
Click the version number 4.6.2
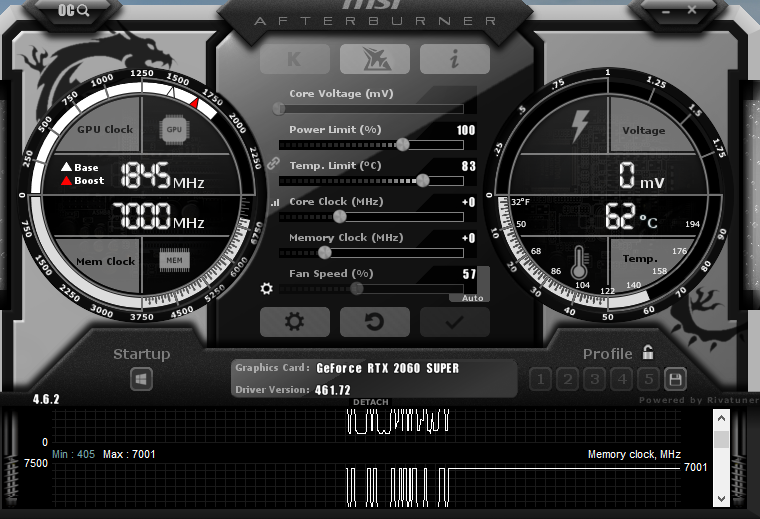(46, 399)
